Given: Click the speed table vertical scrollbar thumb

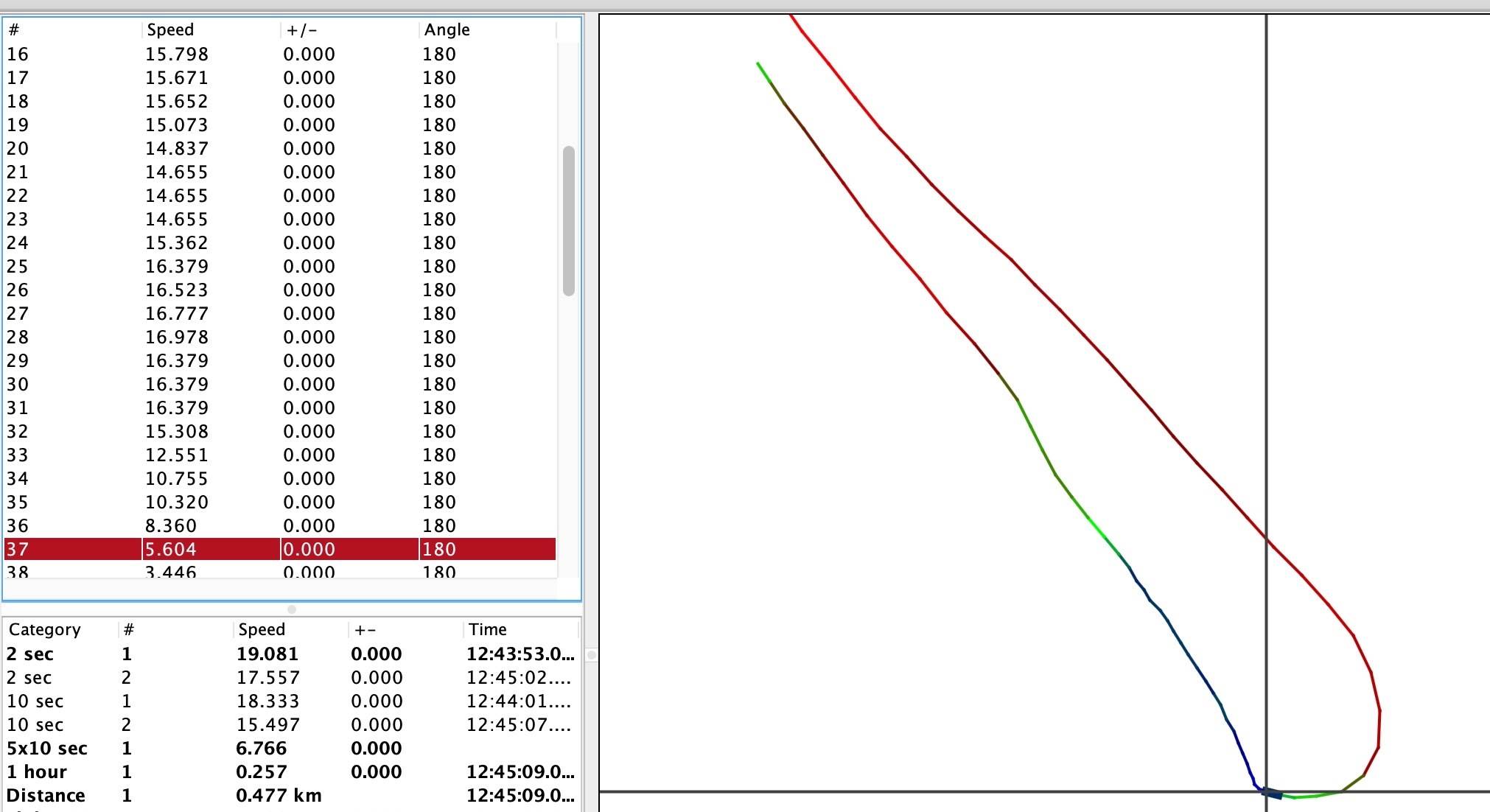Looking at the screenshot, I should click(568, 221).
